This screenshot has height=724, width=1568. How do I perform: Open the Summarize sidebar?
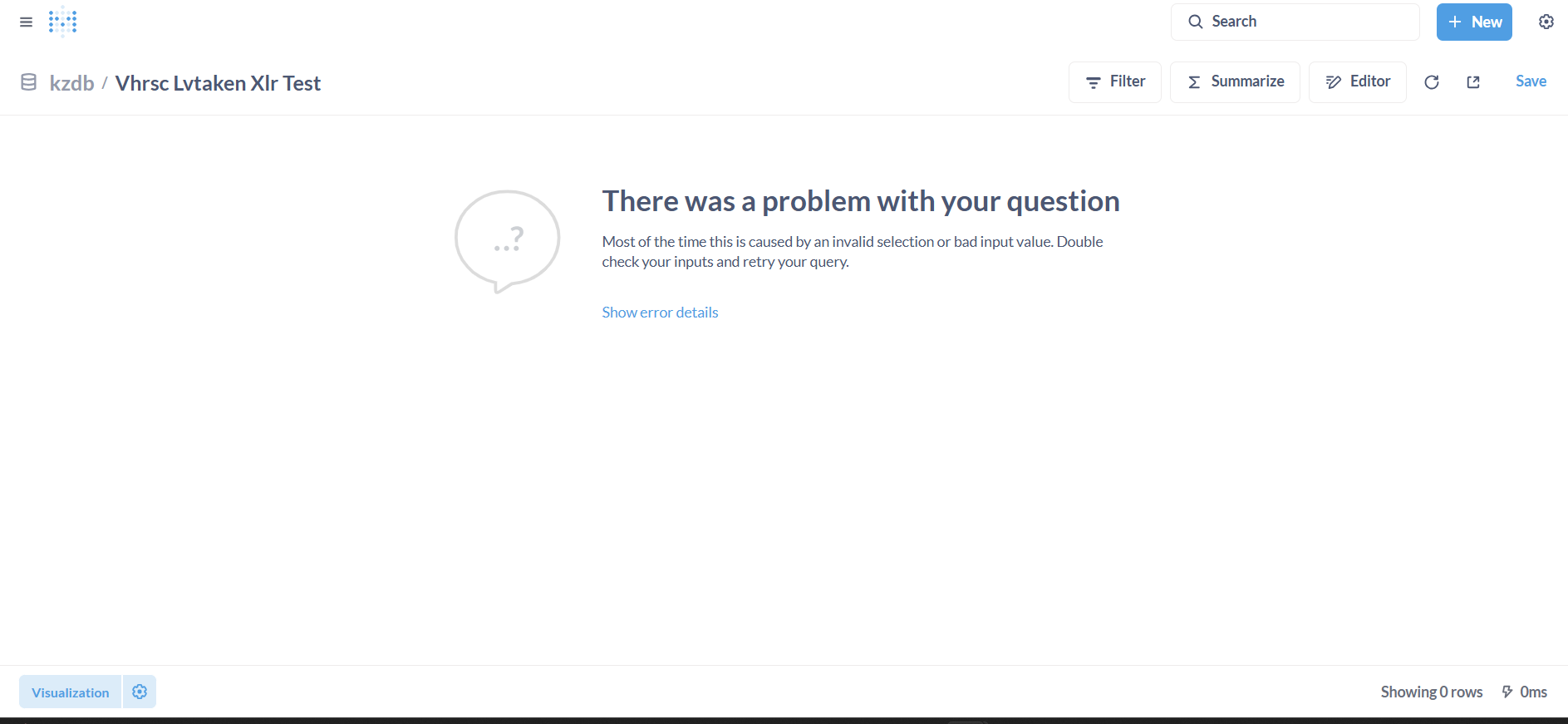pyautogui.click(x=1235, y=82)
